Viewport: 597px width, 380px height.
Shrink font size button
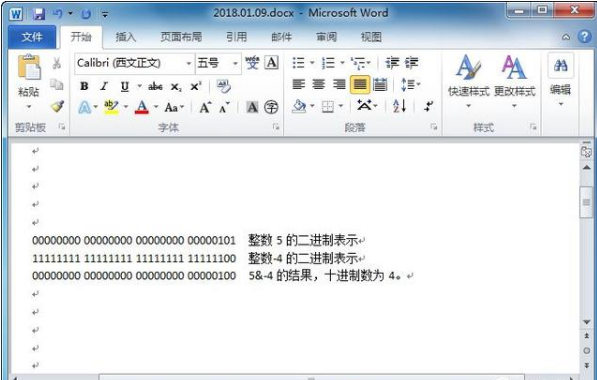(224, 108)
